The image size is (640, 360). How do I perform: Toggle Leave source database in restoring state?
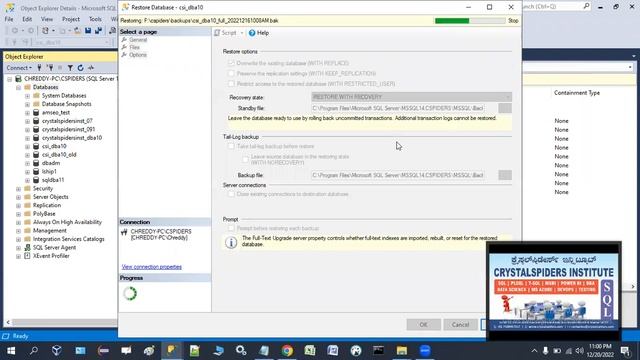pyautogui.click(x=245, y=160)
